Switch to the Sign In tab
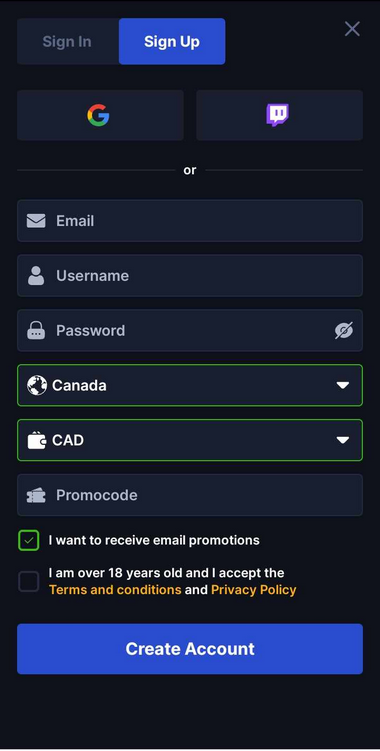This screenshot has height=751, width=380. 68,42
